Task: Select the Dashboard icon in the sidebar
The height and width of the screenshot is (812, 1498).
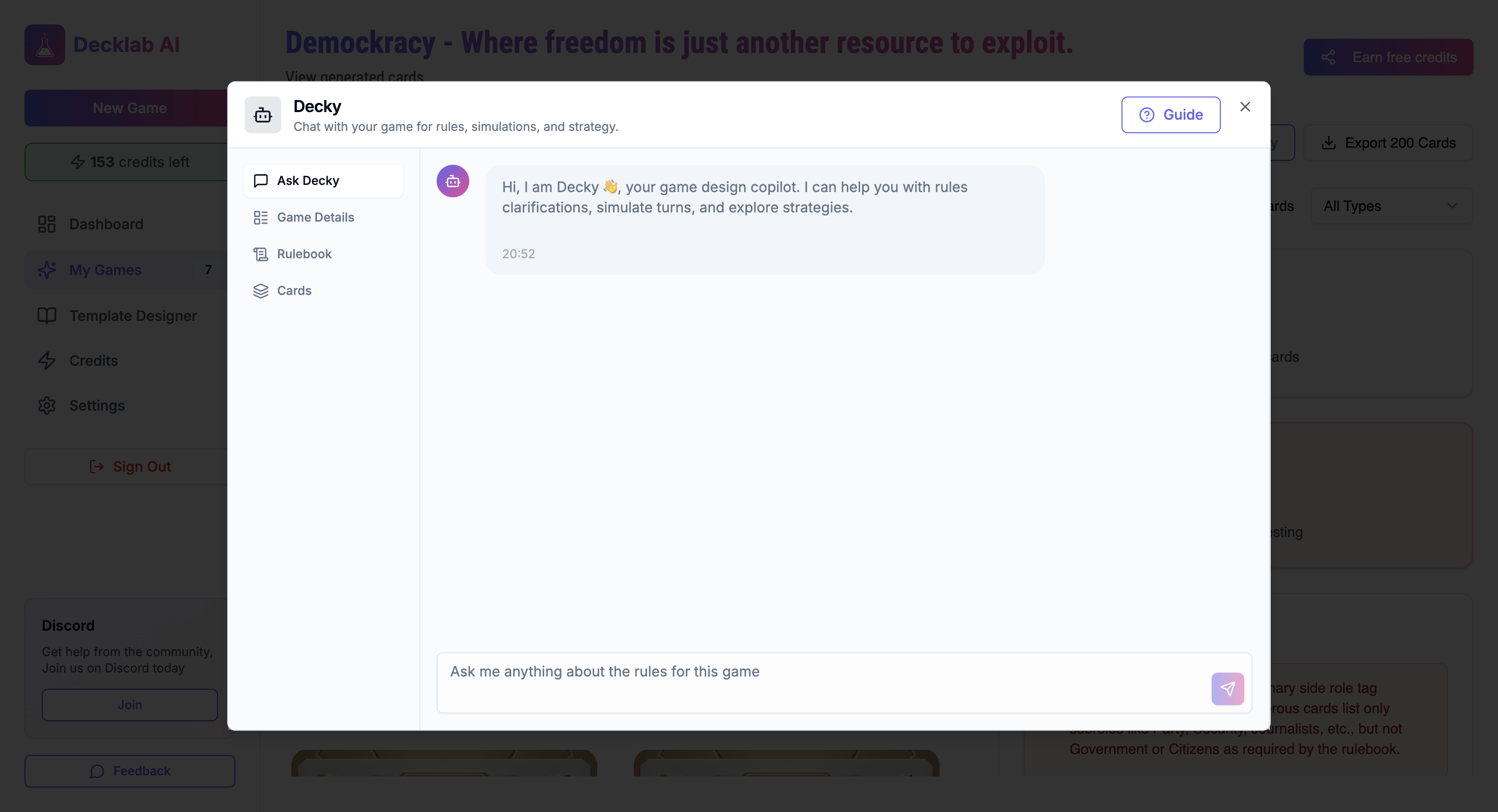Action: pos(46,224)
